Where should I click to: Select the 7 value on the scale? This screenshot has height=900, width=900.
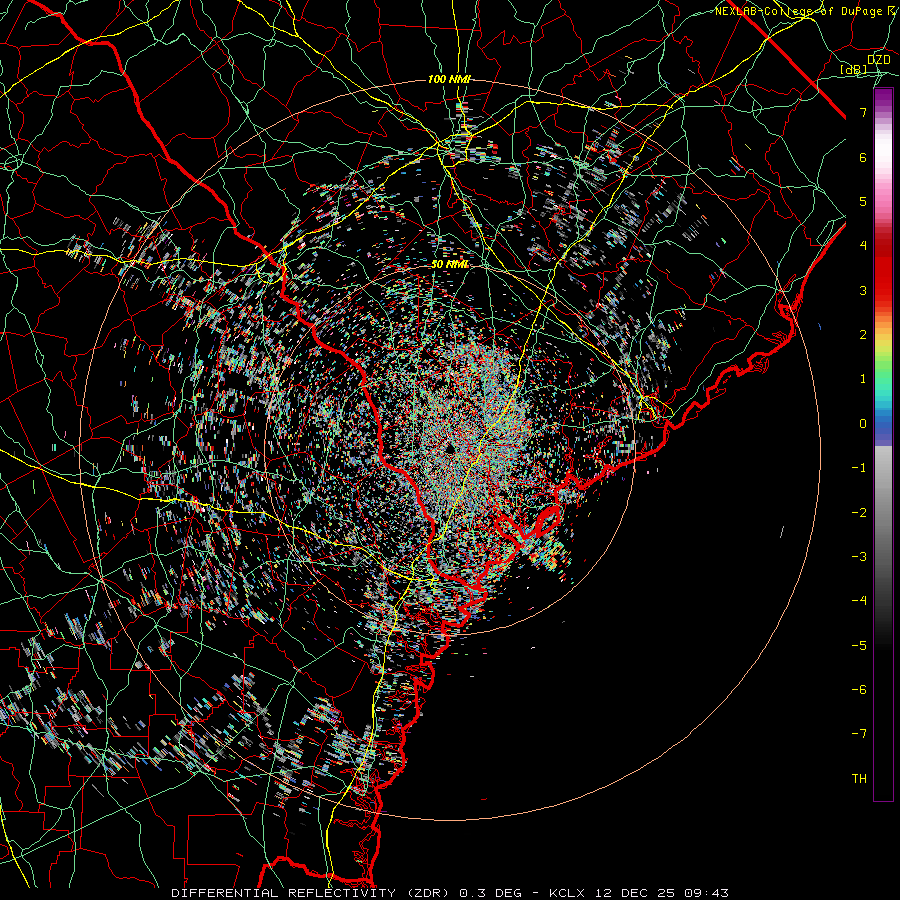click(x=863, y=112)
